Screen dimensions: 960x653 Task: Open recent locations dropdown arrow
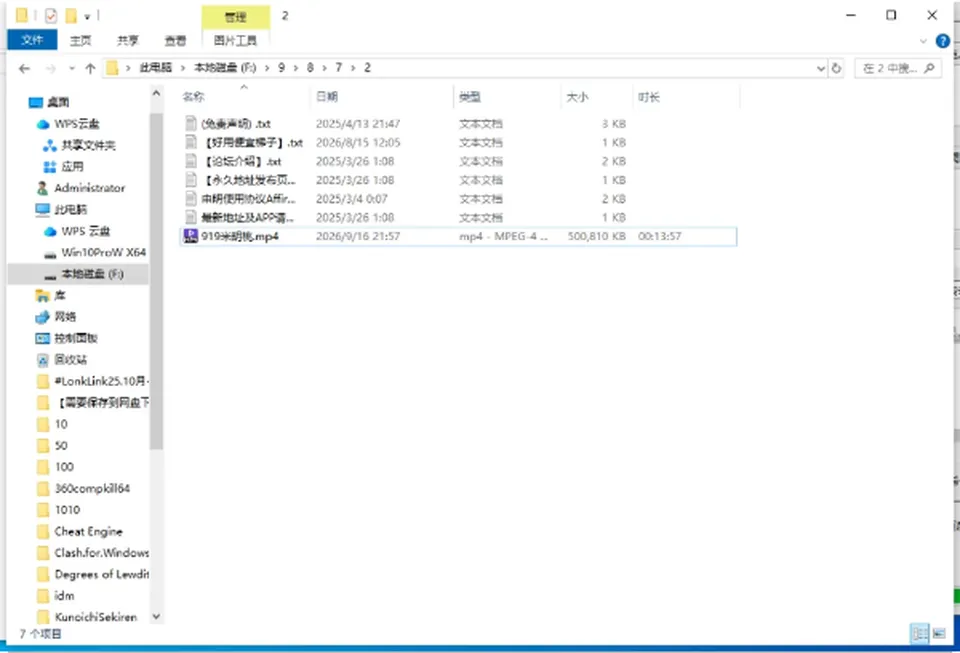(x=72, y=69)
